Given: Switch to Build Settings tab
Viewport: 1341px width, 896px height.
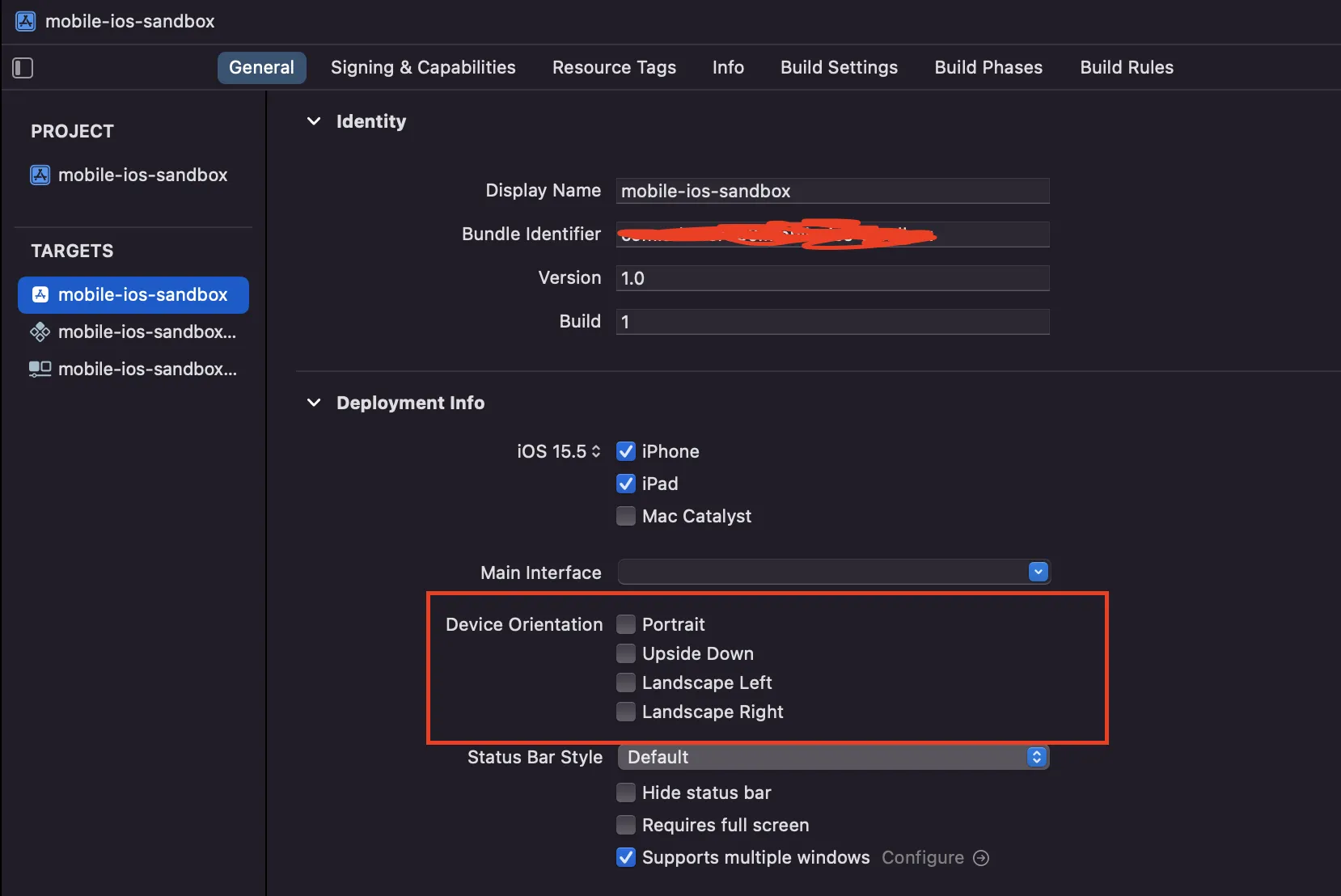Looking at the screenshot, I should [x=839, y=68].
